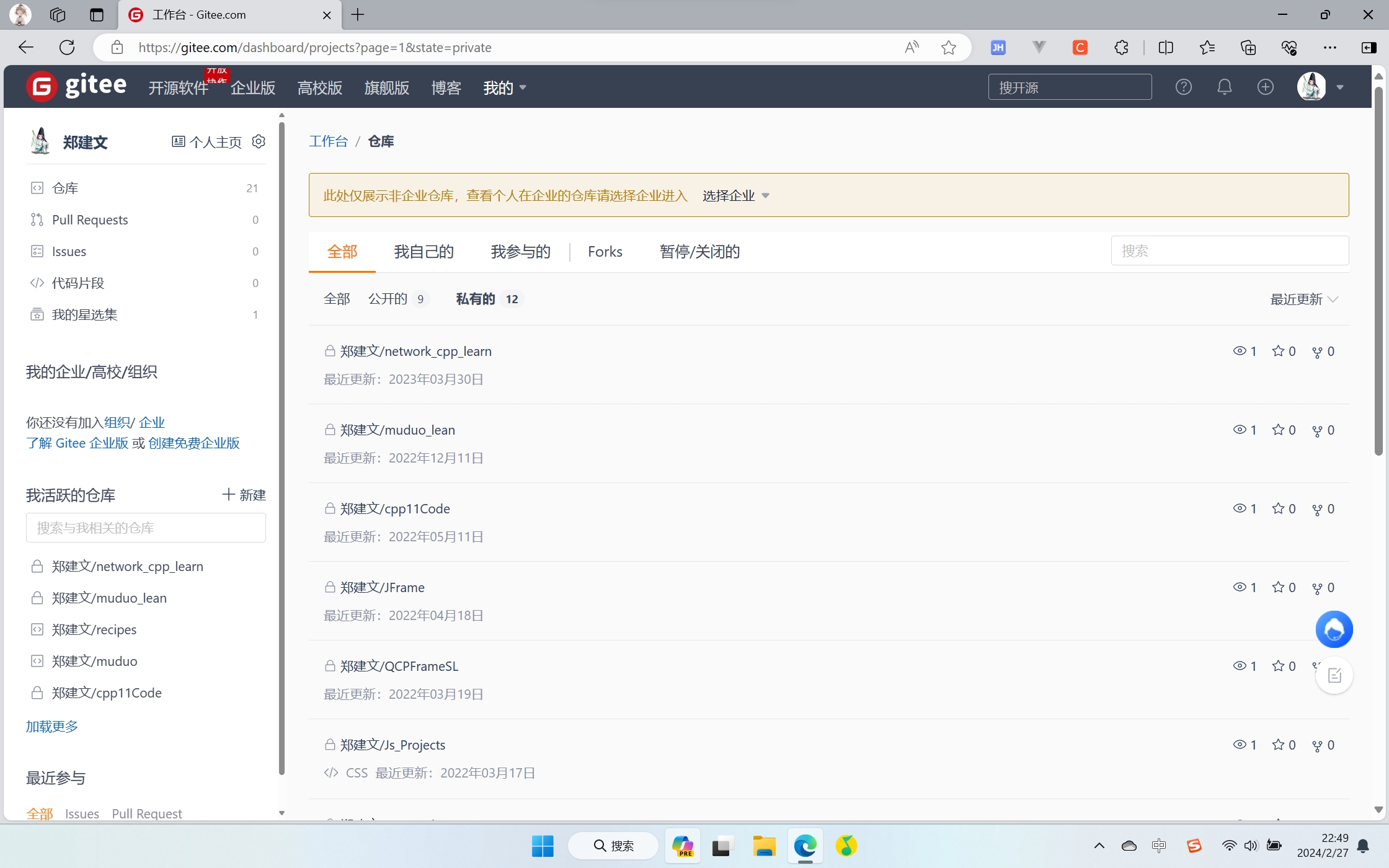Switch to the 我自己的 tab

(424, 251)
